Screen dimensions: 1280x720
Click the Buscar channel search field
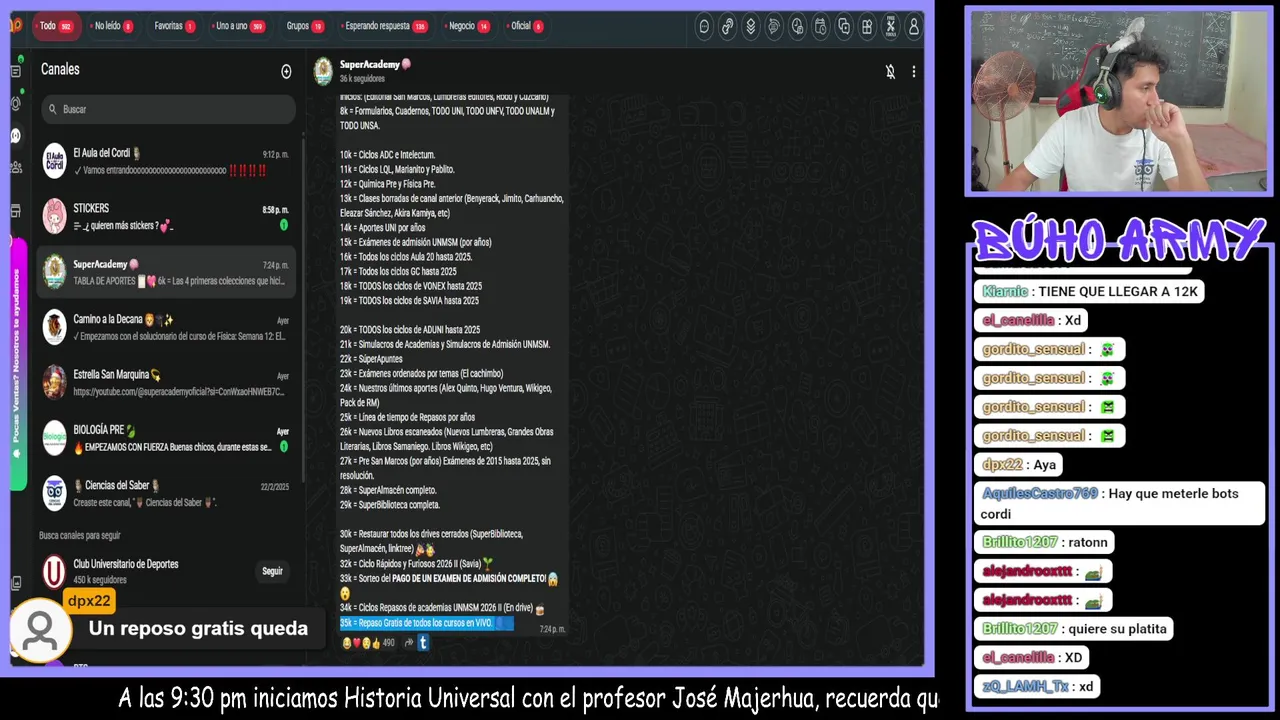pyautogui.click(x=168, y=109)
